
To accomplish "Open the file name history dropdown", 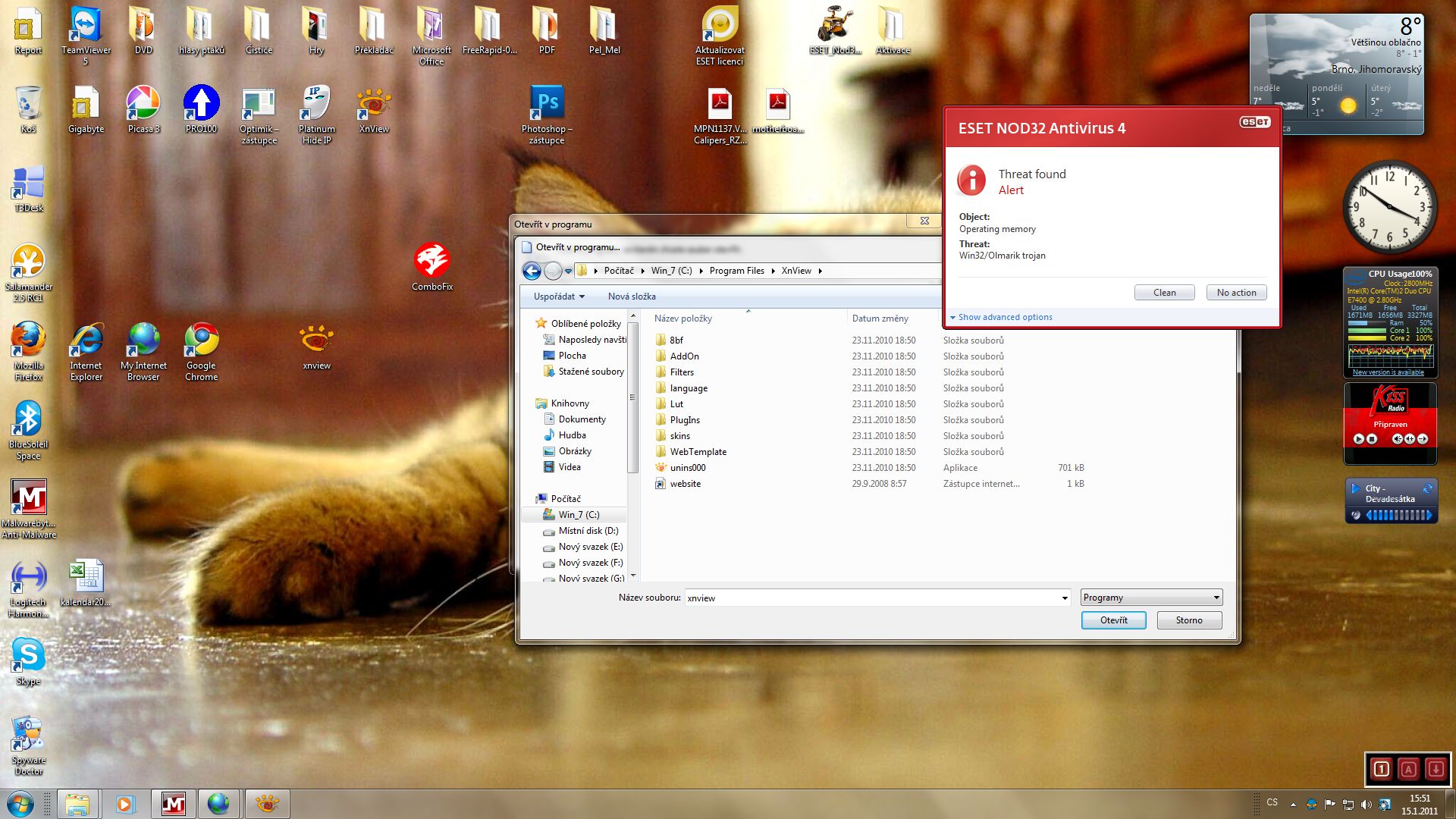I will point(1064,598).
